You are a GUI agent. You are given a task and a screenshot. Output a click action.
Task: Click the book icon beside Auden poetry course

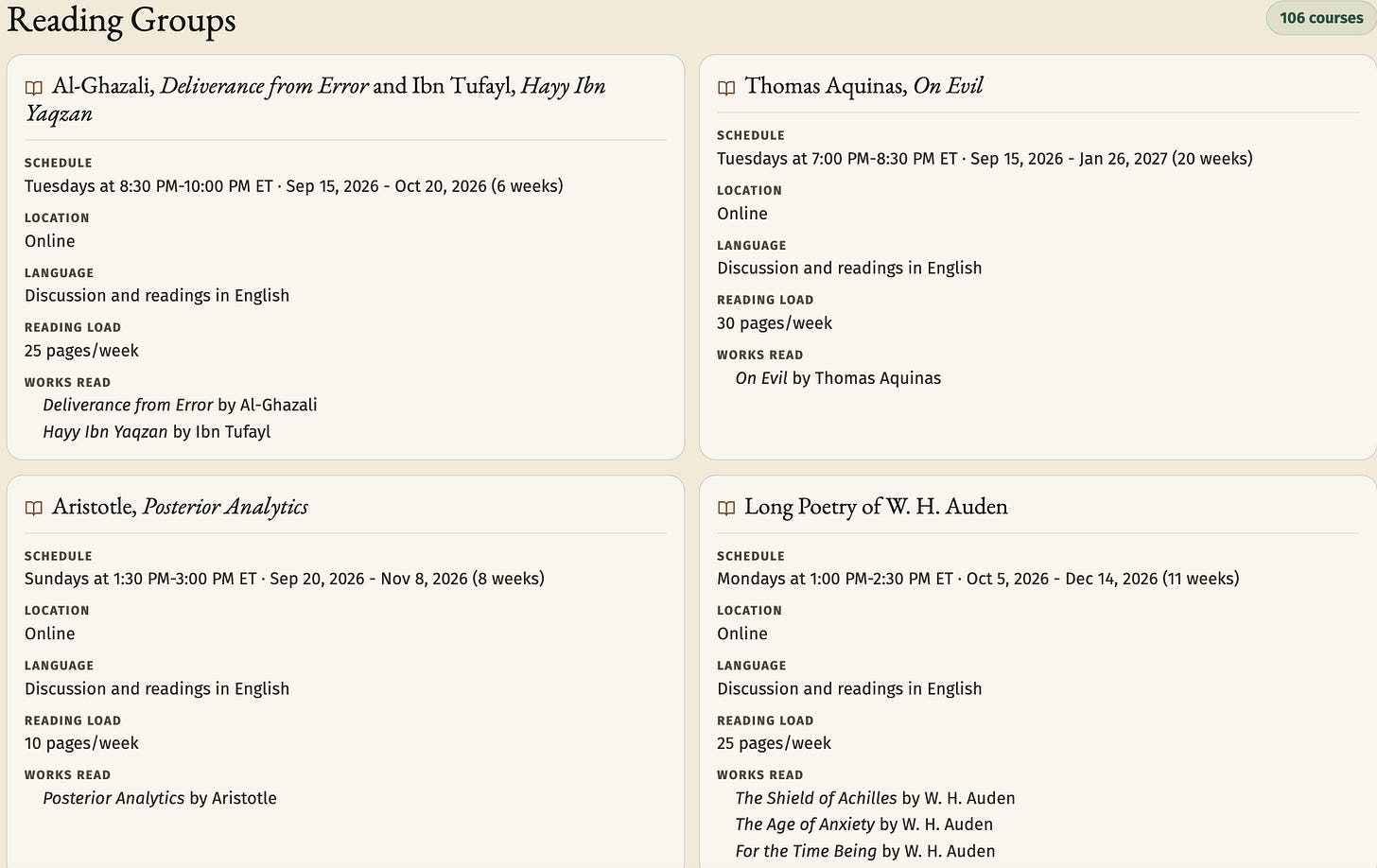pos(726,508)
